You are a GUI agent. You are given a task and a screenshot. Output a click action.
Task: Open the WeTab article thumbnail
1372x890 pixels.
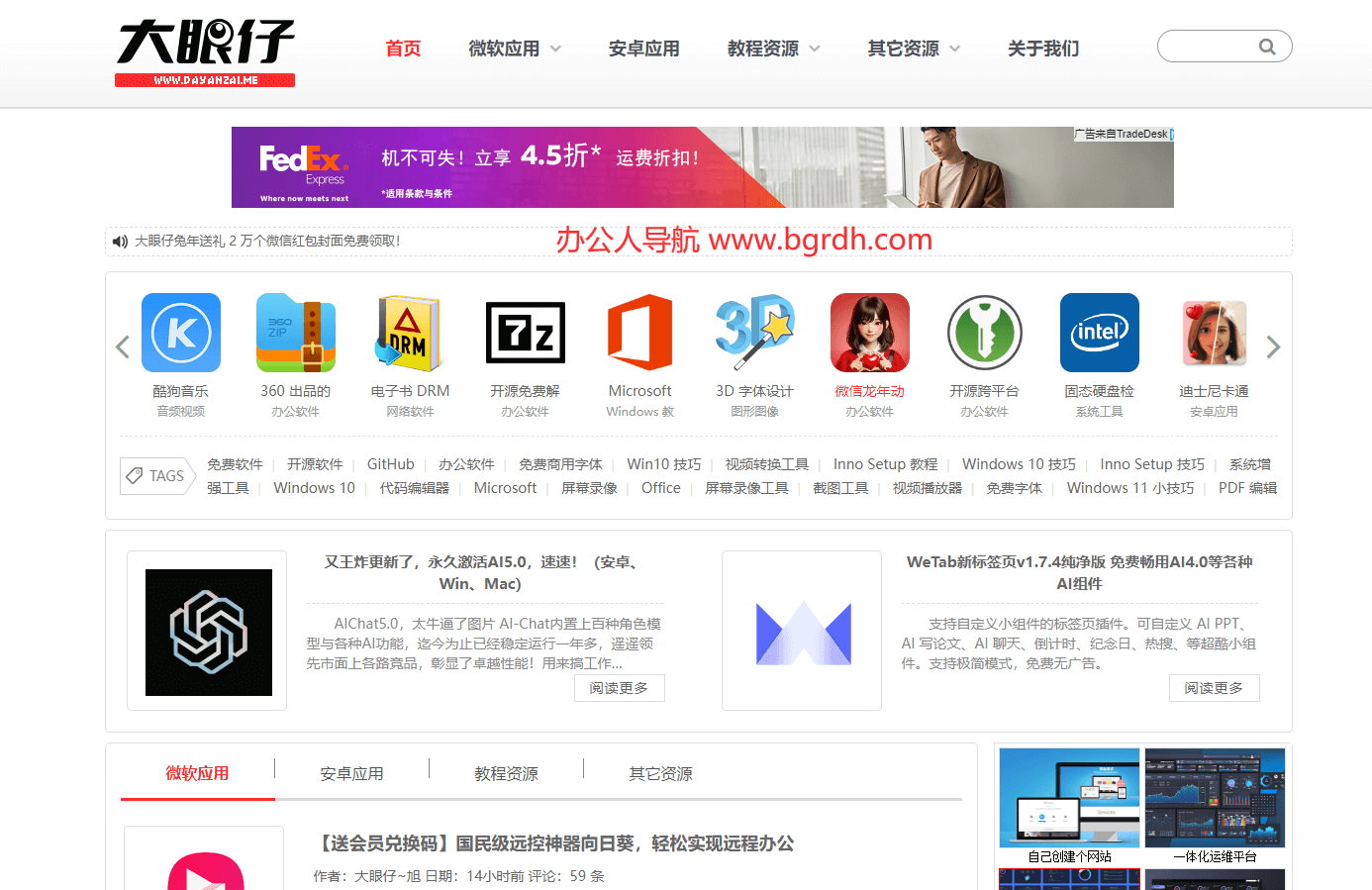click(x=803, y=633)
